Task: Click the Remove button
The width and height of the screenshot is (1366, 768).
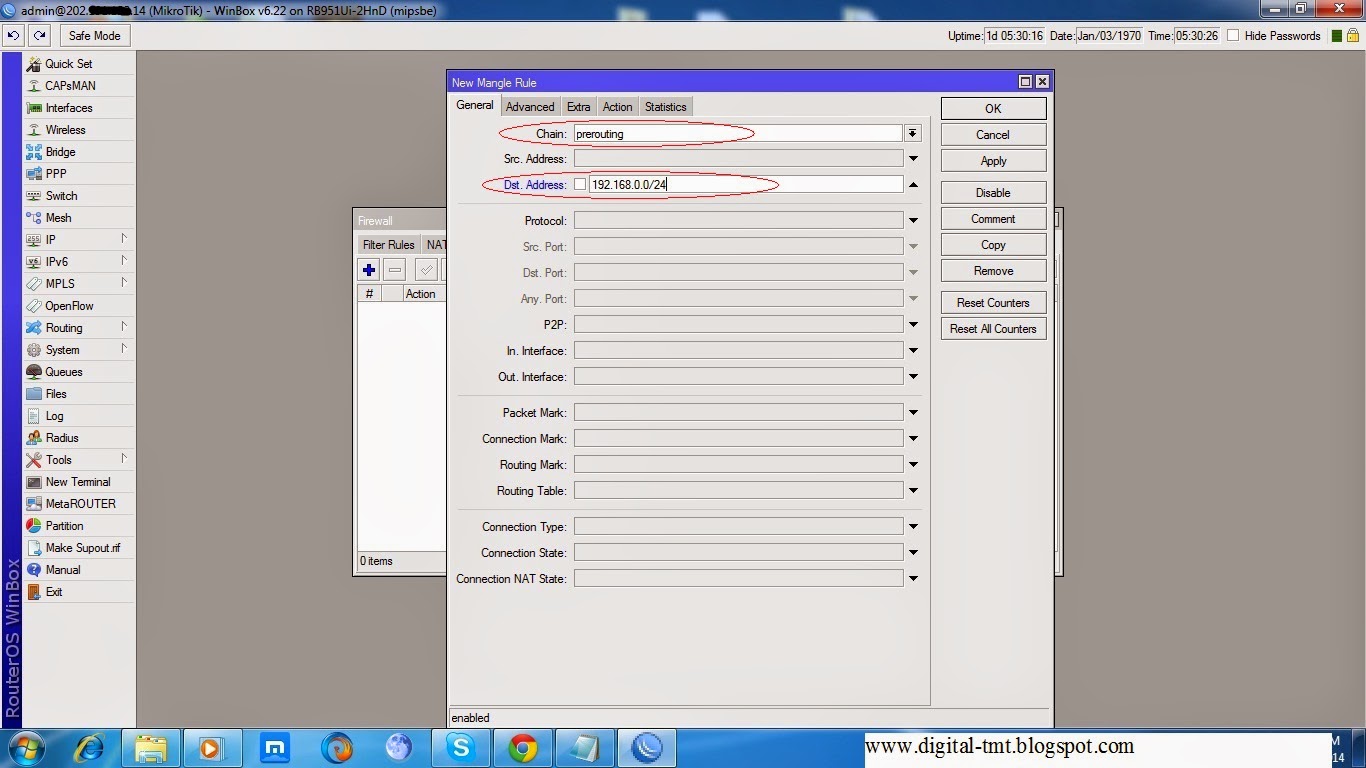Action: tap(993, 270)
